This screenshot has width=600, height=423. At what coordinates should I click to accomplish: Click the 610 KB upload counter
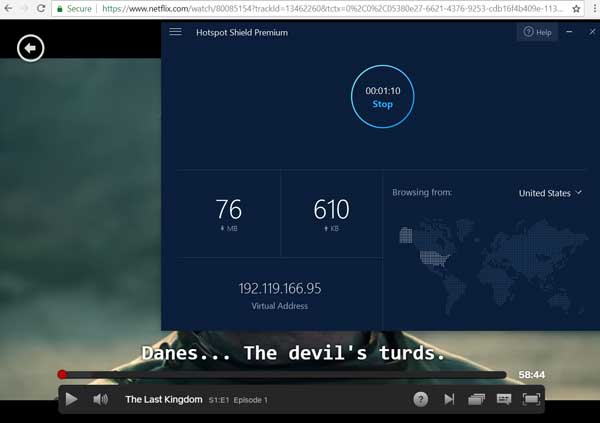tap(331, 214)
